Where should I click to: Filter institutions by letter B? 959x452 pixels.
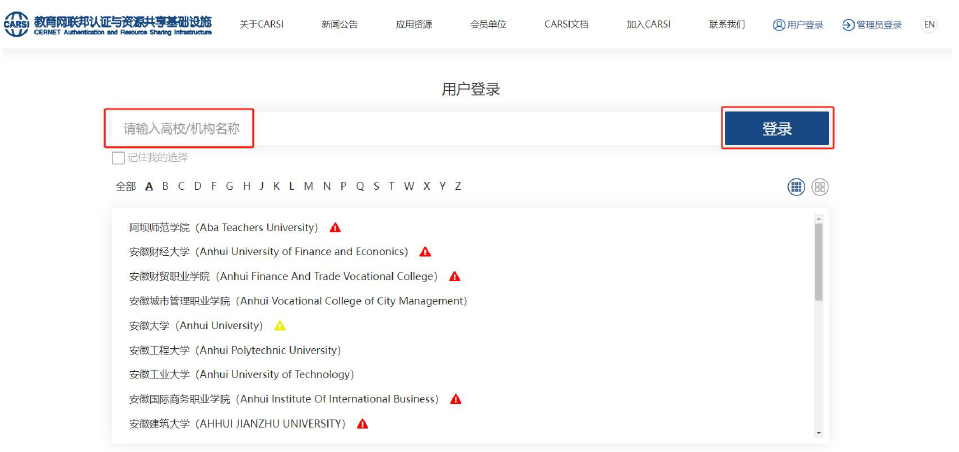click(165, 187)
